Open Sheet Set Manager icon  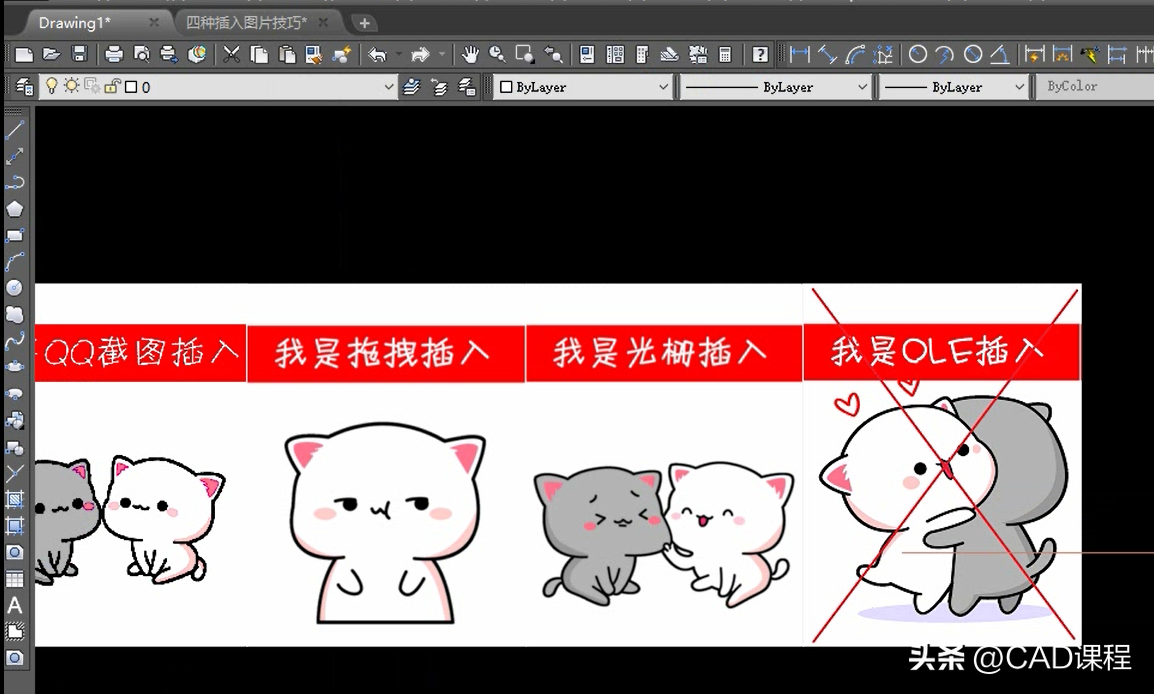[x=670, y=54]
